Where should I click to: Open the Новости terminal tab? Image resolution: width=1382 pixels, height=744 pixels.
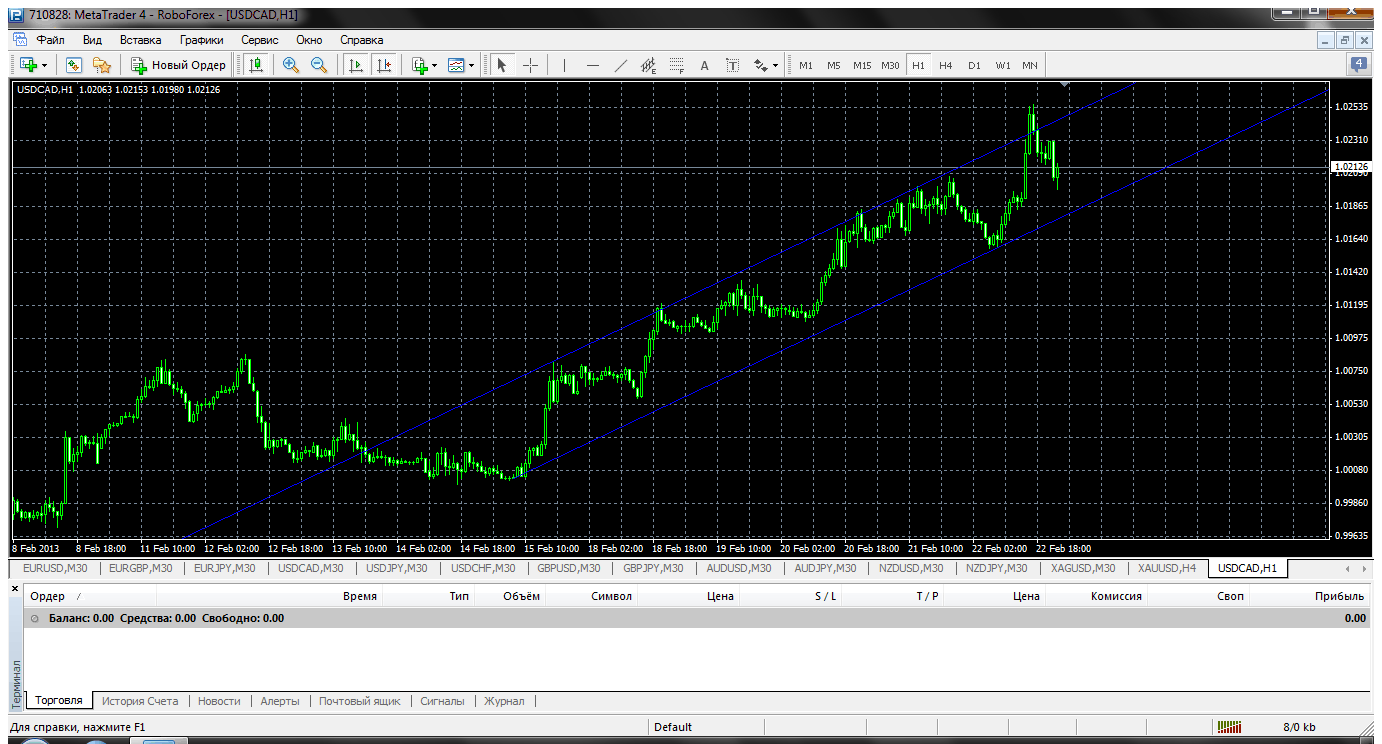219,701
